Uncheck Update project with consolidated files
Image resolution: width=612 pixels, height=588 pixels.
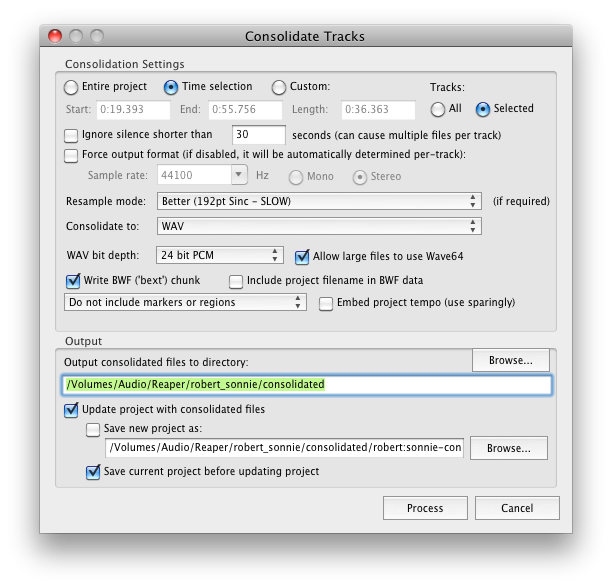[x=71, y=410]
